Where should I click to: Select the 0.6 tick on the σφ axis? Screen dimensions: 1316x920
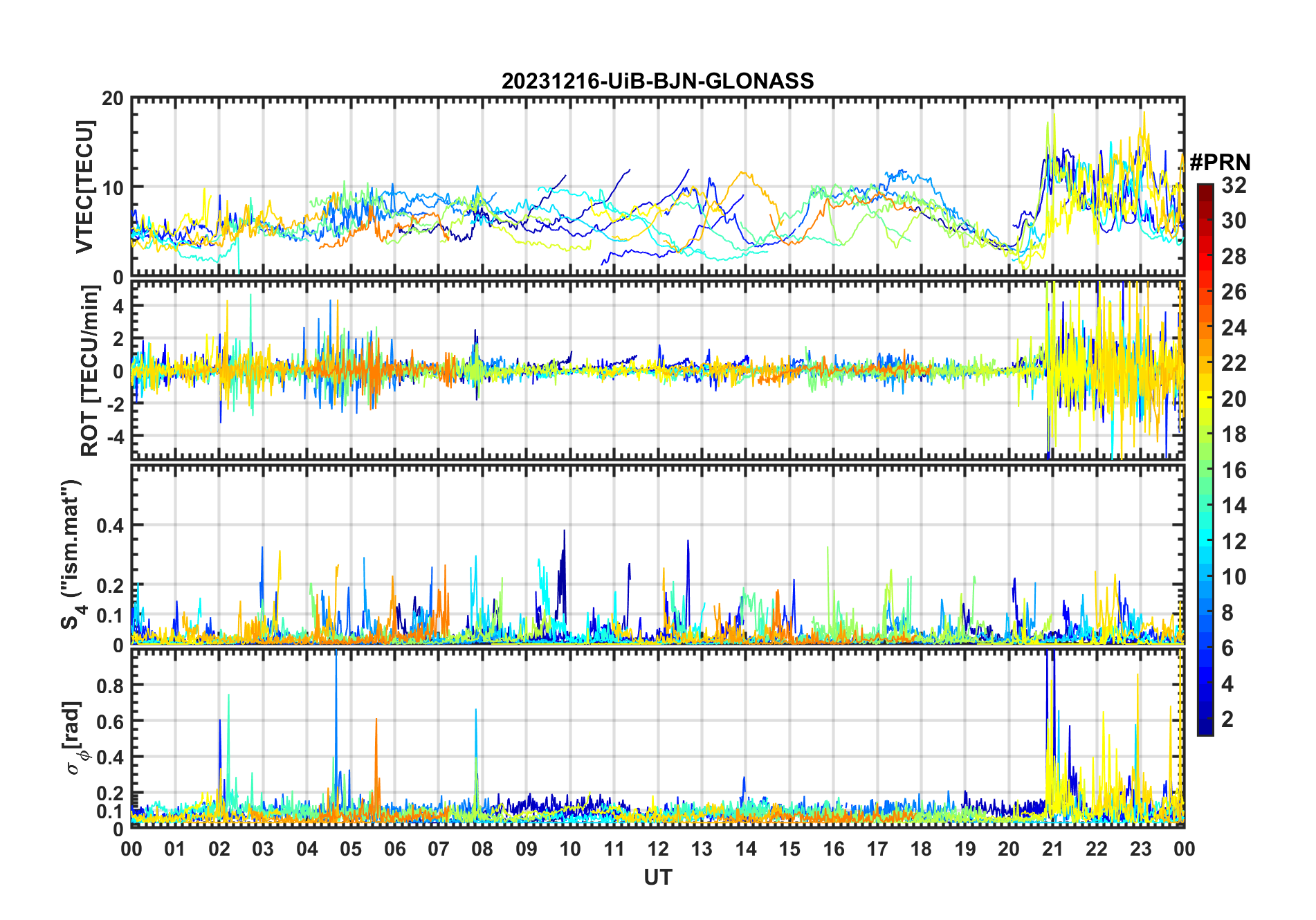click(x=110, y=721)
